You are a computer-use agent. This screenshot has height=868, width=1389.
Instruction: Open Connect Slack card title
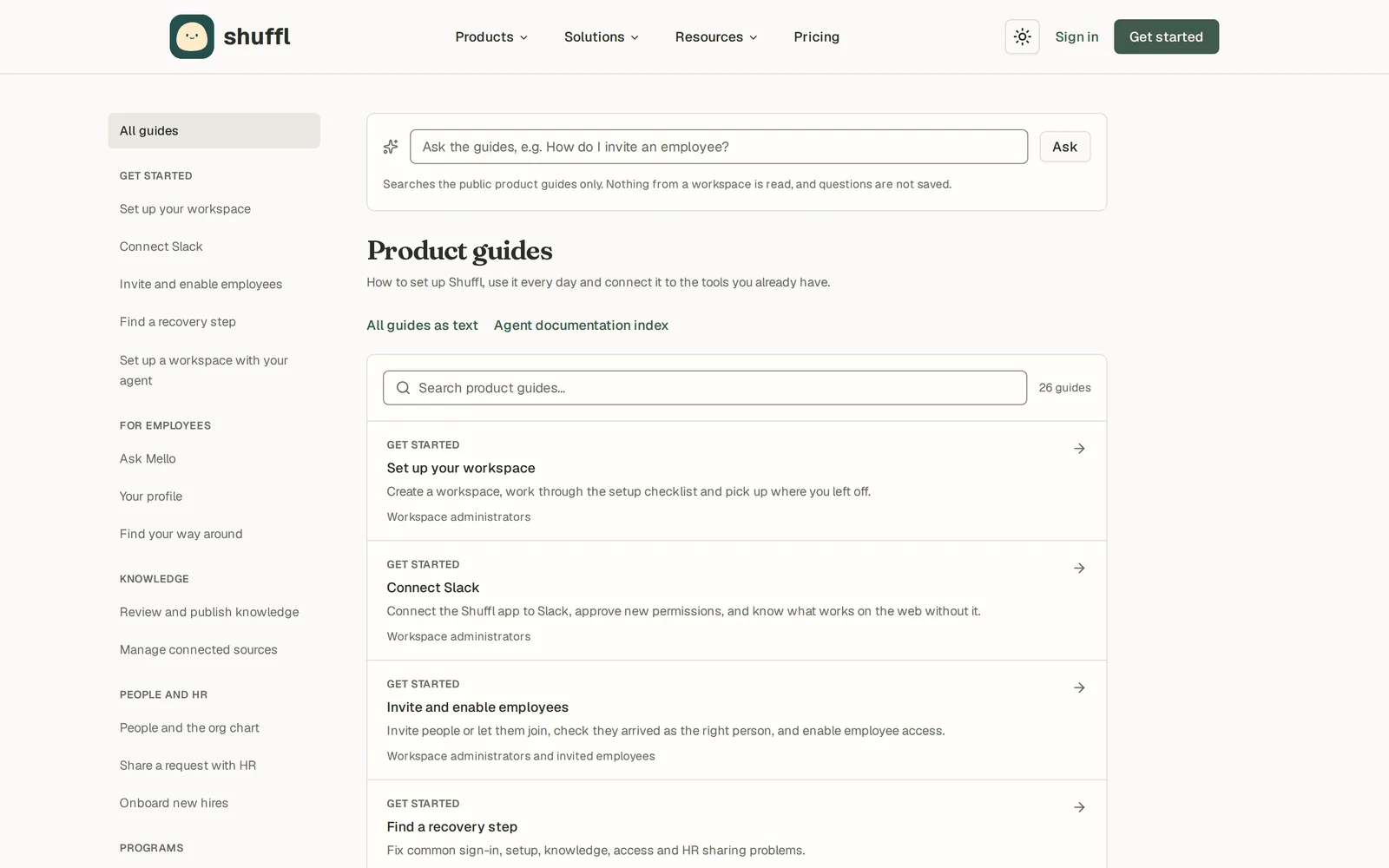[432, 588]
